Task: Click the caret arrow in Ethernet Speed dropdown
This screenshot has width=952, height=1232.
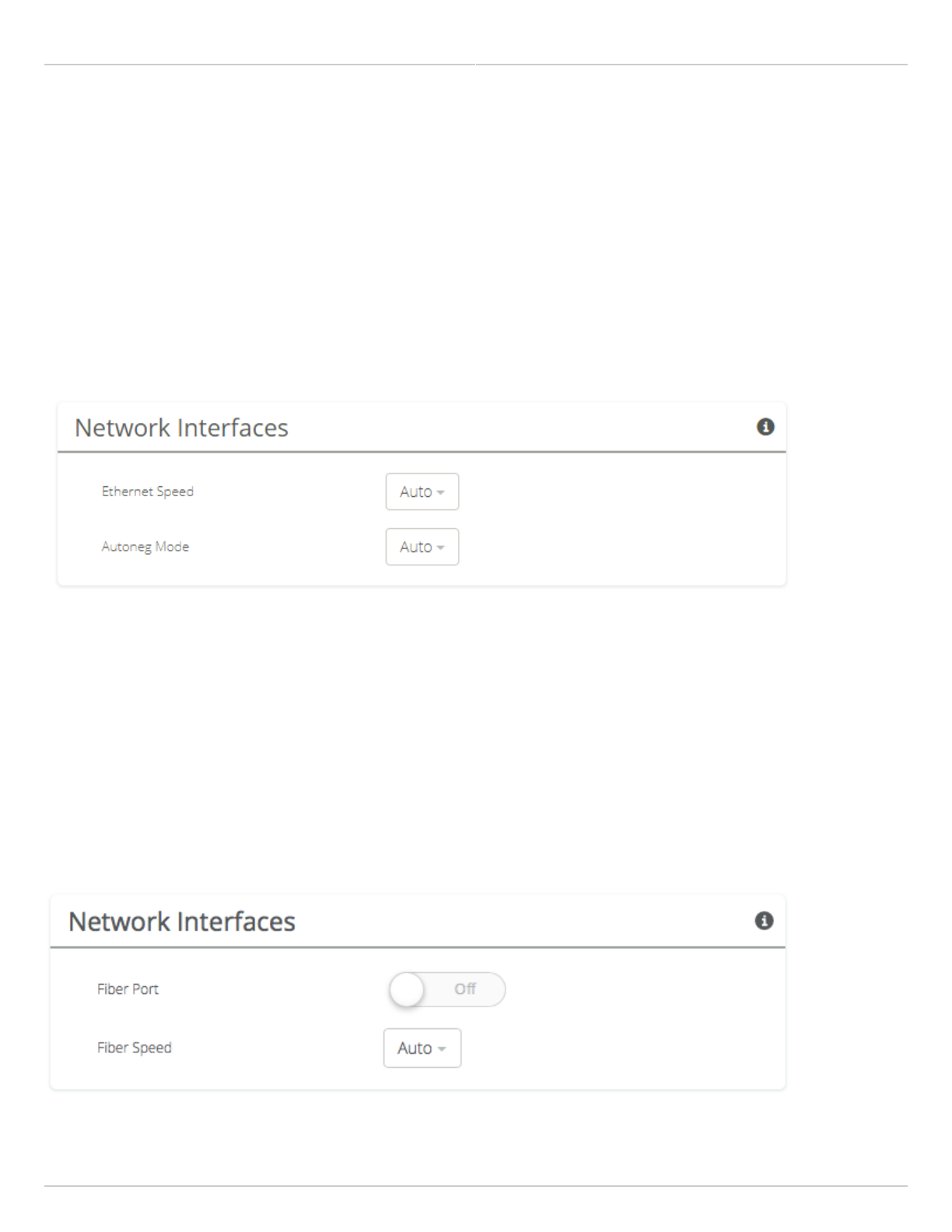Action: 441,492
